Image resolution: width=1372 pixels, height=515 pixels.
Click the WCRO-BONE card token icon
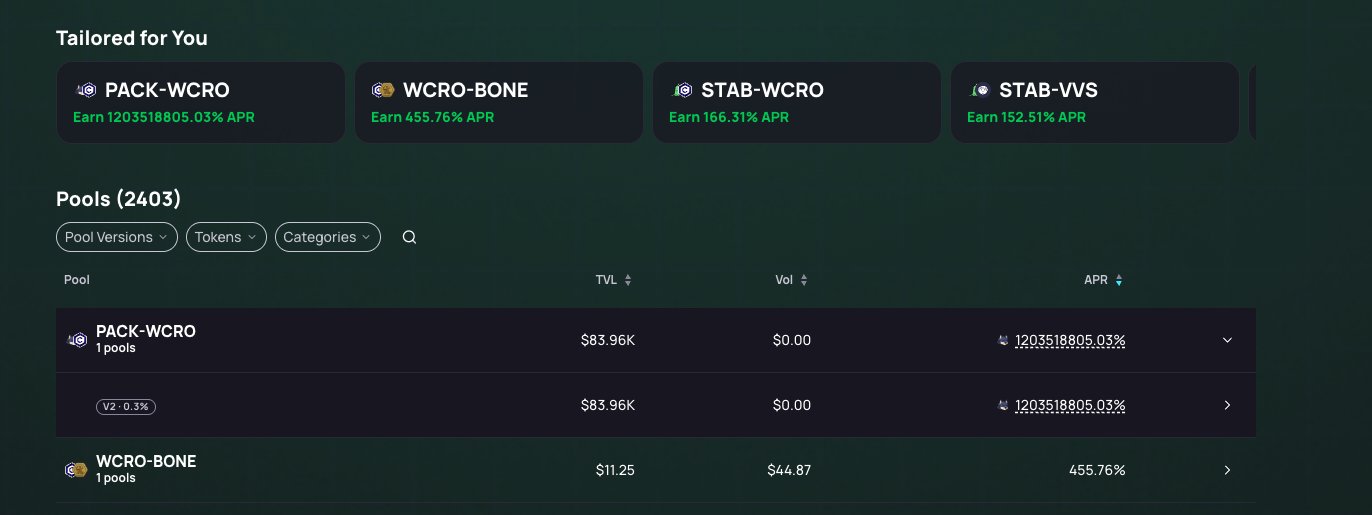pyautogui.click(x=385, y=91)
